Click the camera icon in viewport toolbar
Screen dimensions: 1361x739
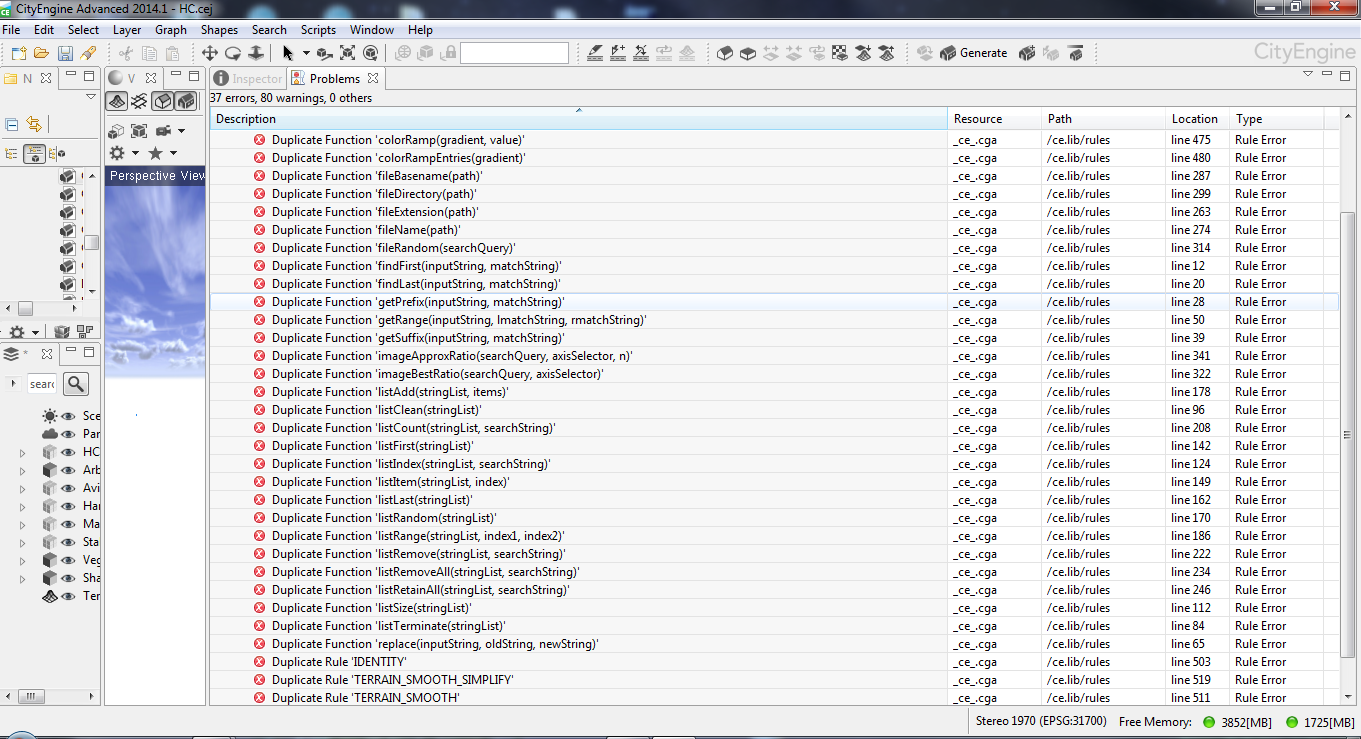click(164, 131)
